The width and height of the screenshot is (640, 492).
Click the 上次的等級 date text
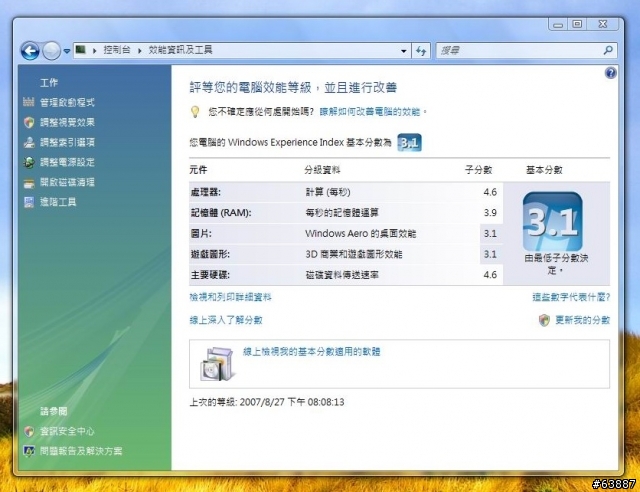click(x=267, y=402)
